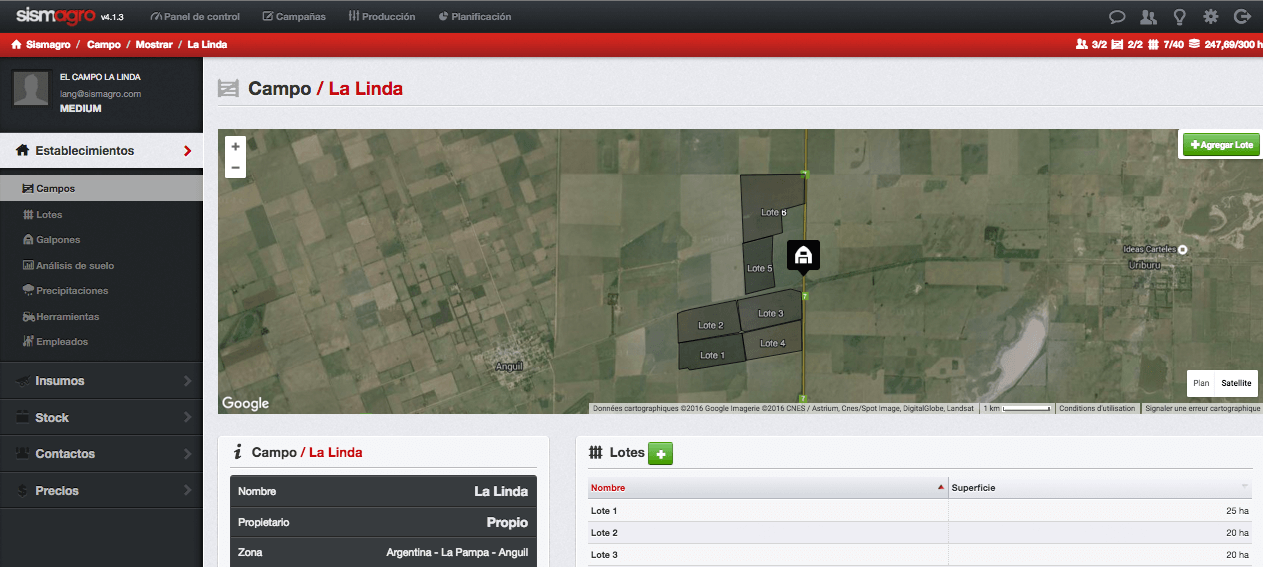Open Planificación menu
1263x567 pixels.
coord(475,17)
